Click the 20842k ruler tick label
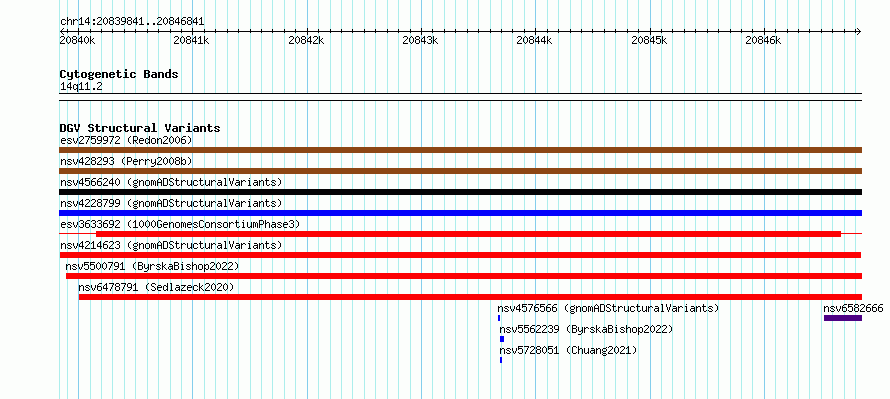 [307, 40]
